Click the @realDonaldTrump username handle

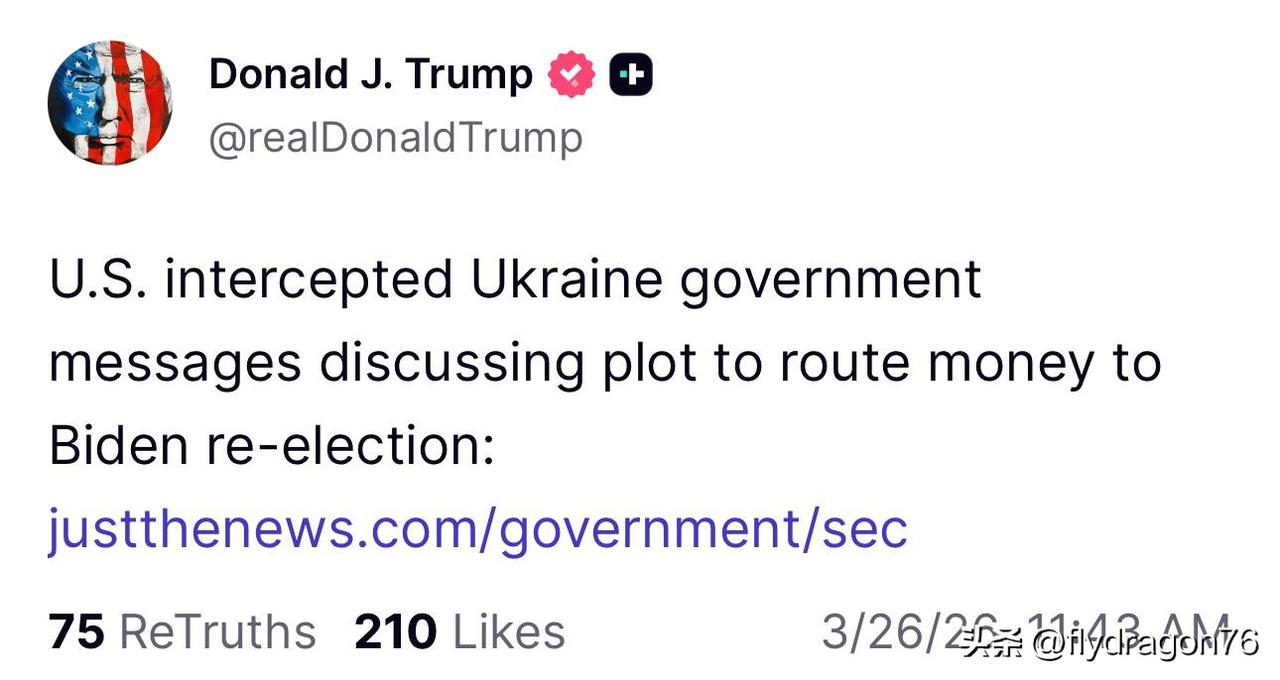[395, 137]
